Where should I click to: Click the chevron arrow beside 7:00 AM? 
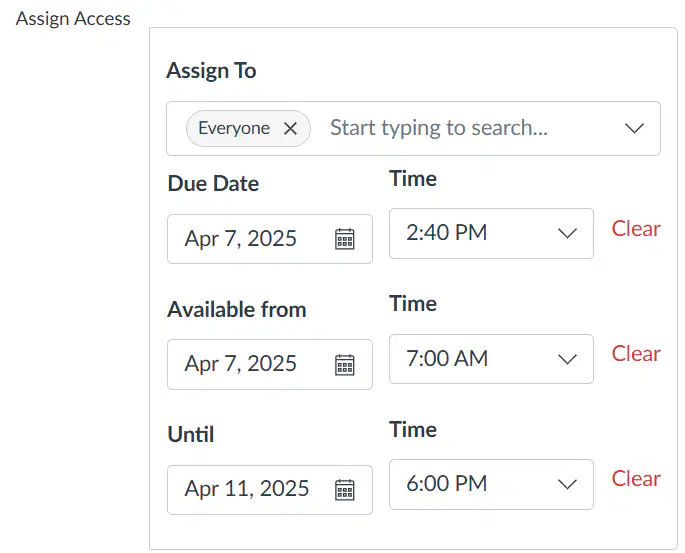pos(567,359)
